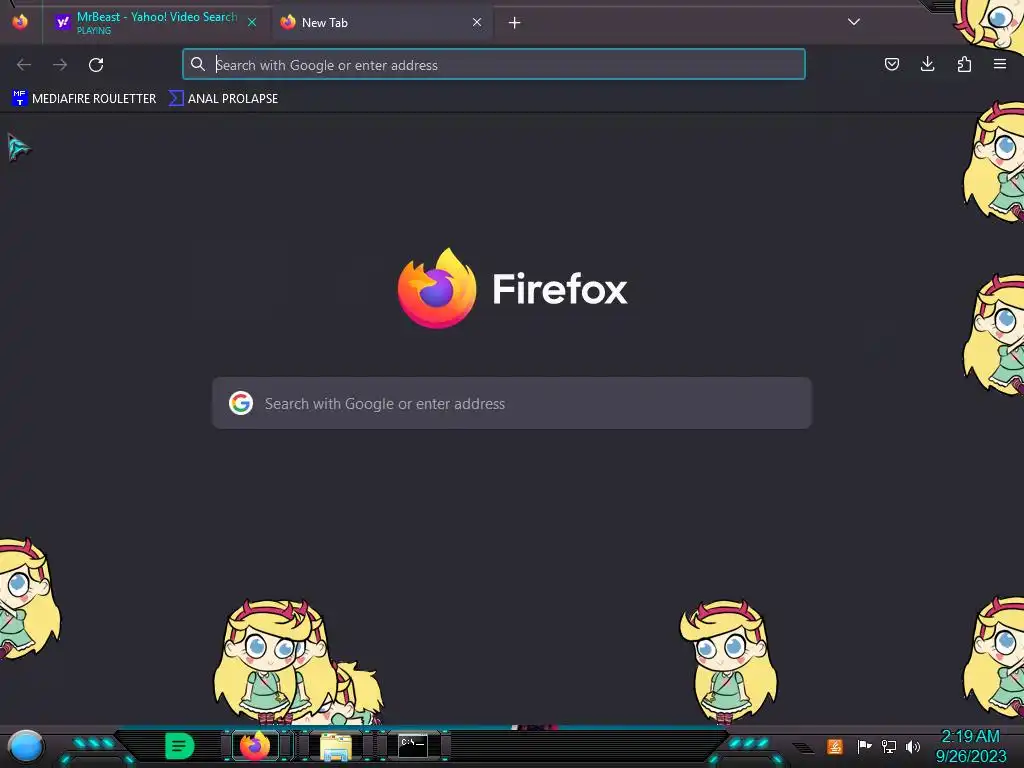Close the New Tab tab

point(477,22)
